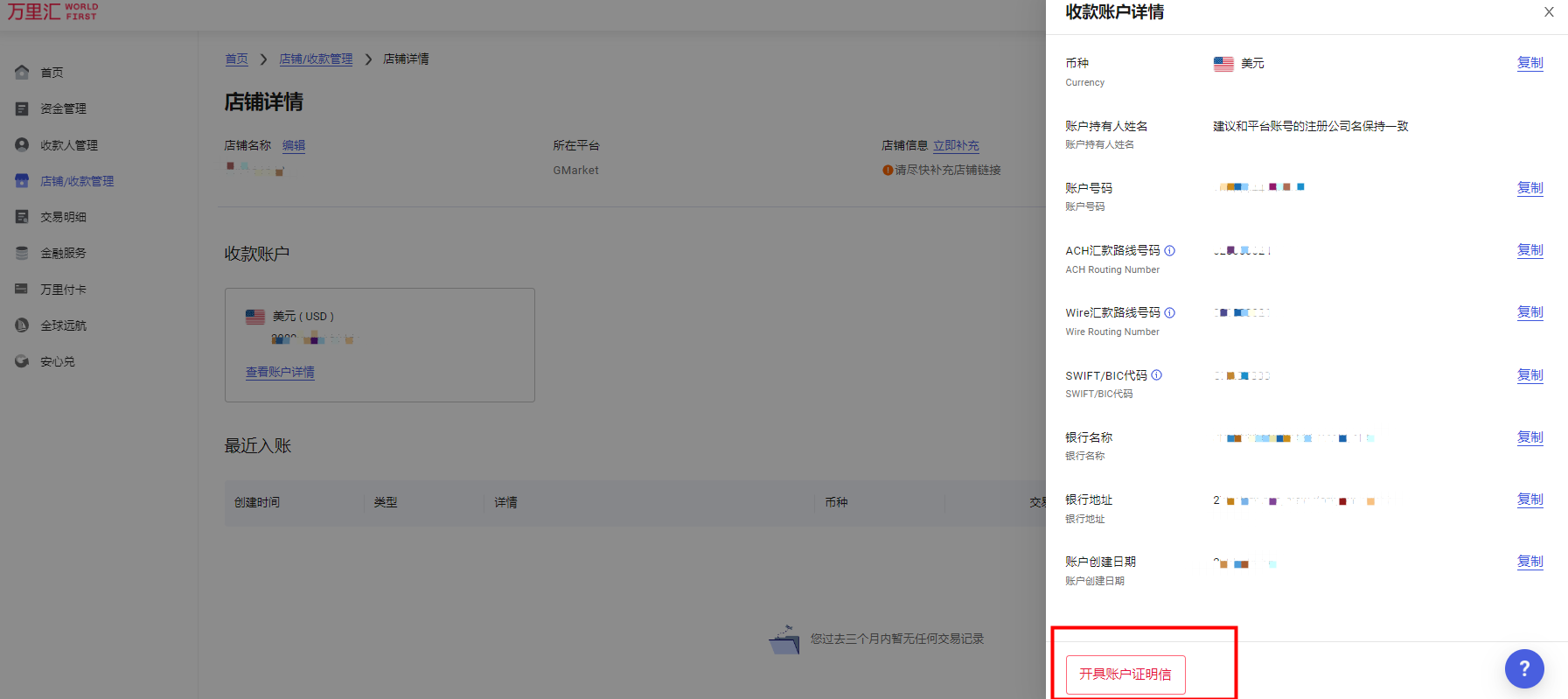The image size is (1568, 699).
Task: Click 编辑 next to 店铺名称
Action: pos(294,146)
